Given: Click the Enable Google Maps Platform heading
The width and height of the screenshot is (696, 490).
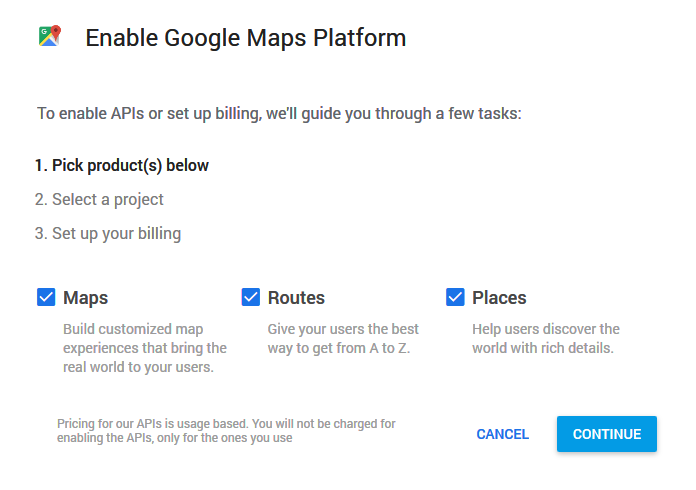Looking at the screenshot, I should pyautogui.click(x=245, y=38).
